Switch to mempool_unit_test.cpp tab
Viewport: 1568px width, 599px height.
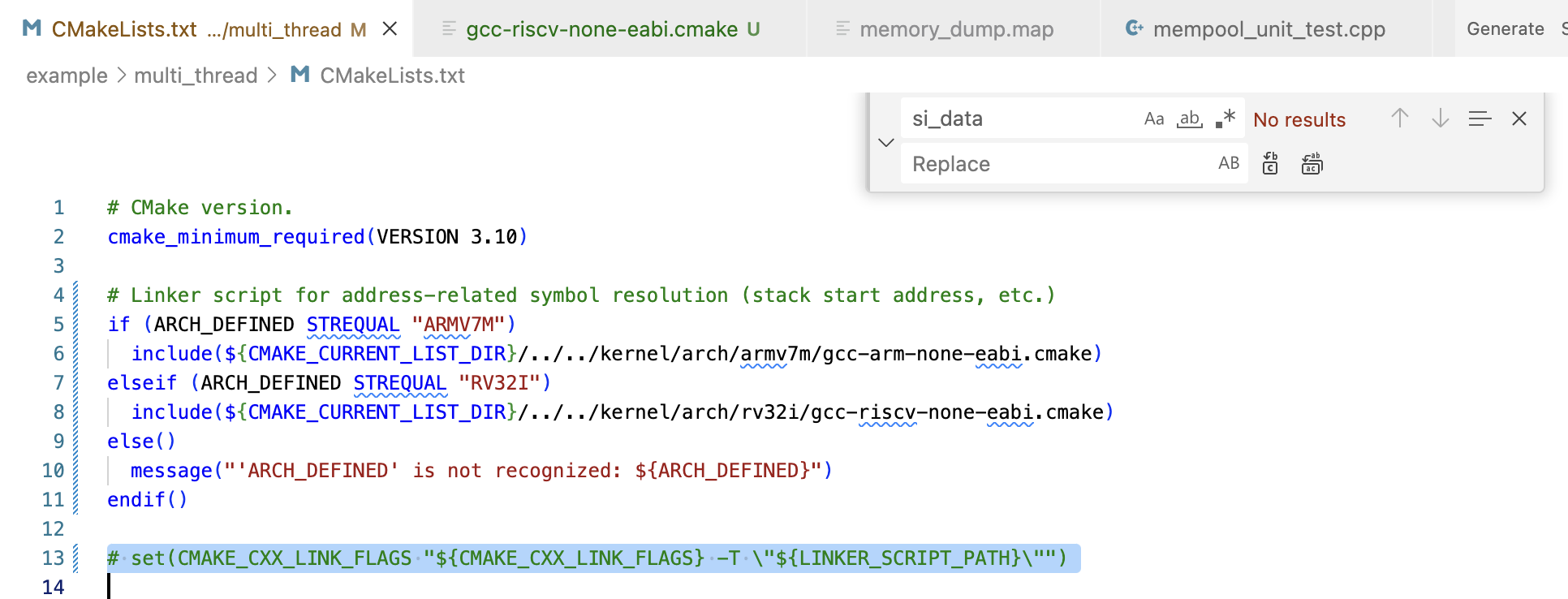click(x=1268, y=29)
